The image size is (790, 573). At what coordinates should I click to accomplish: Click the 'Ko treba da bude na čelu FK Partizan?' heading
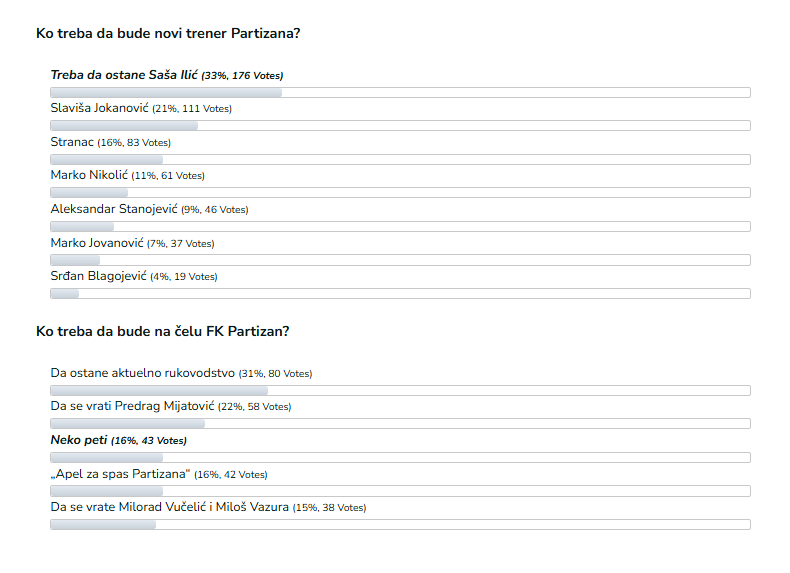[x=162, y=332]
